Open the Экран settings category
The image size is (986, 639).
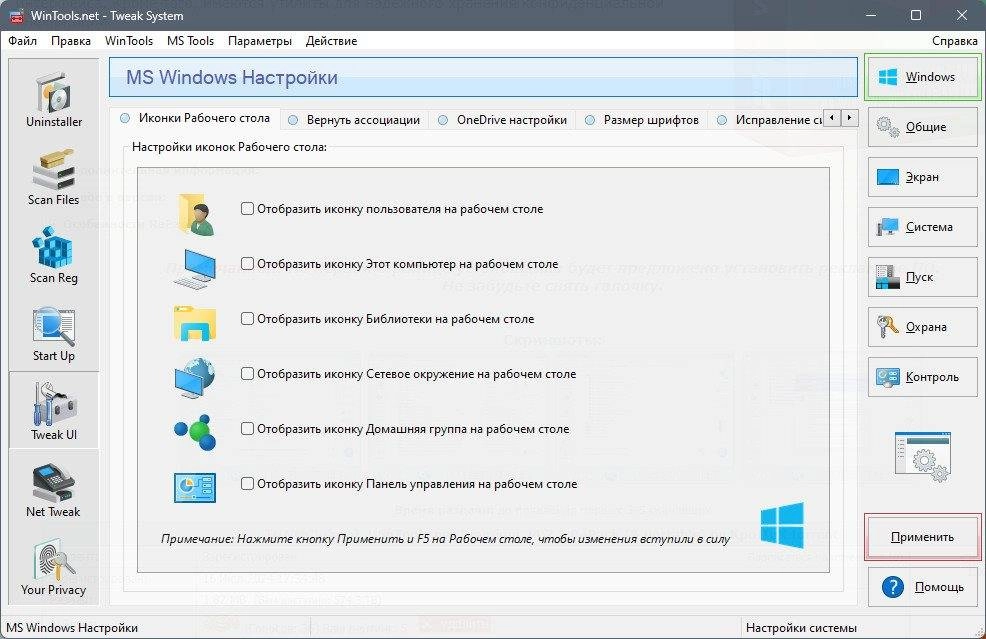tap(922, 177)
